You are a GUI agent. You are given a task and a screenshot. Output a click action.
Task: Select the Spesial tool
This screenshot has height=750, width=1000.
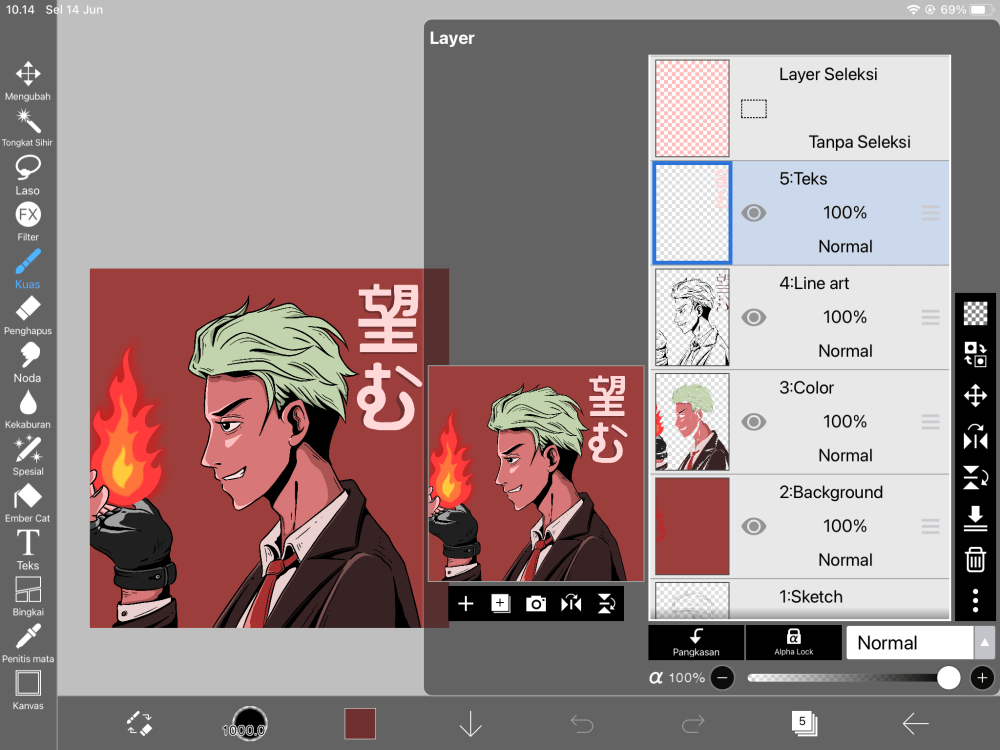point(27,456)
